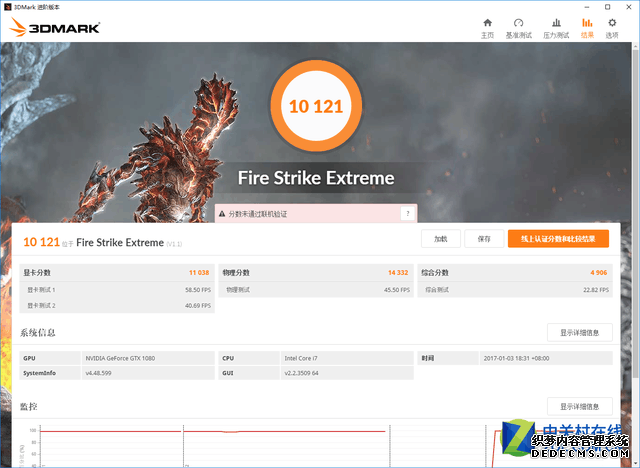The width and height of the screenshot is (640, 468).
Task: Click the 3DMark logo
Action: point(55,27)
